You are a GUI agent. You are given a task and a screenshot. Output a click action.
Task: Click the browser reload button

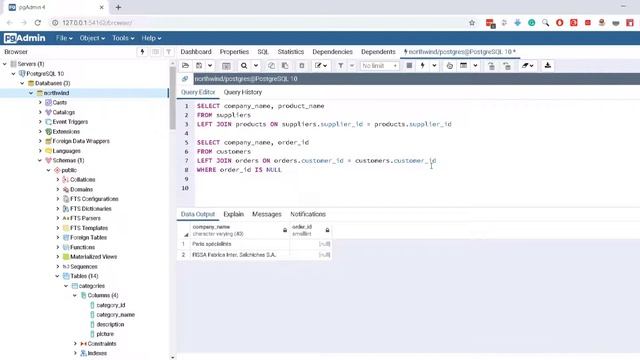click(x=38, y=23)
